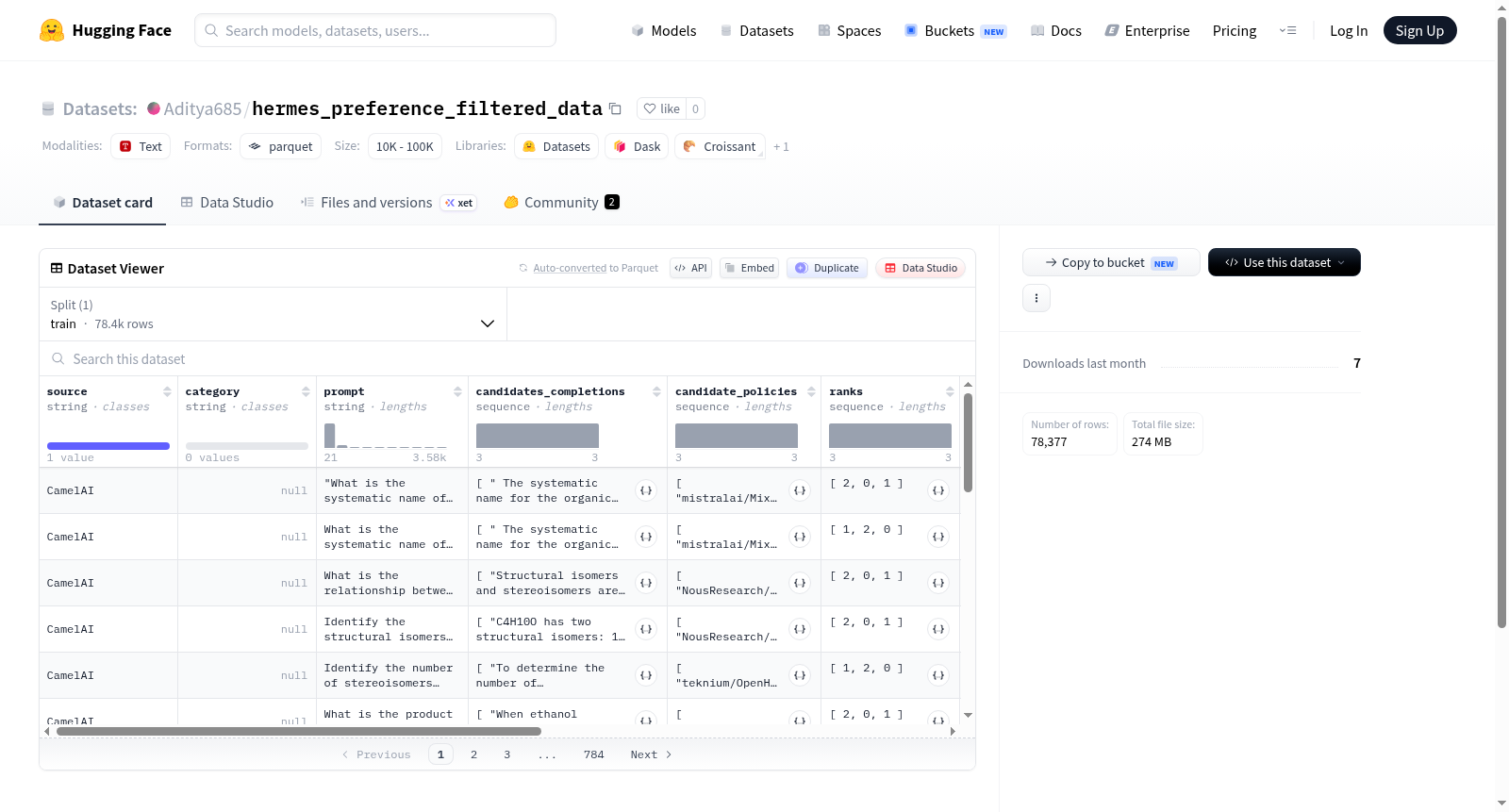This screenshot has width=1509, height=812.
Task: Click the Datasets library tag
Action: [x=556, y=146]
